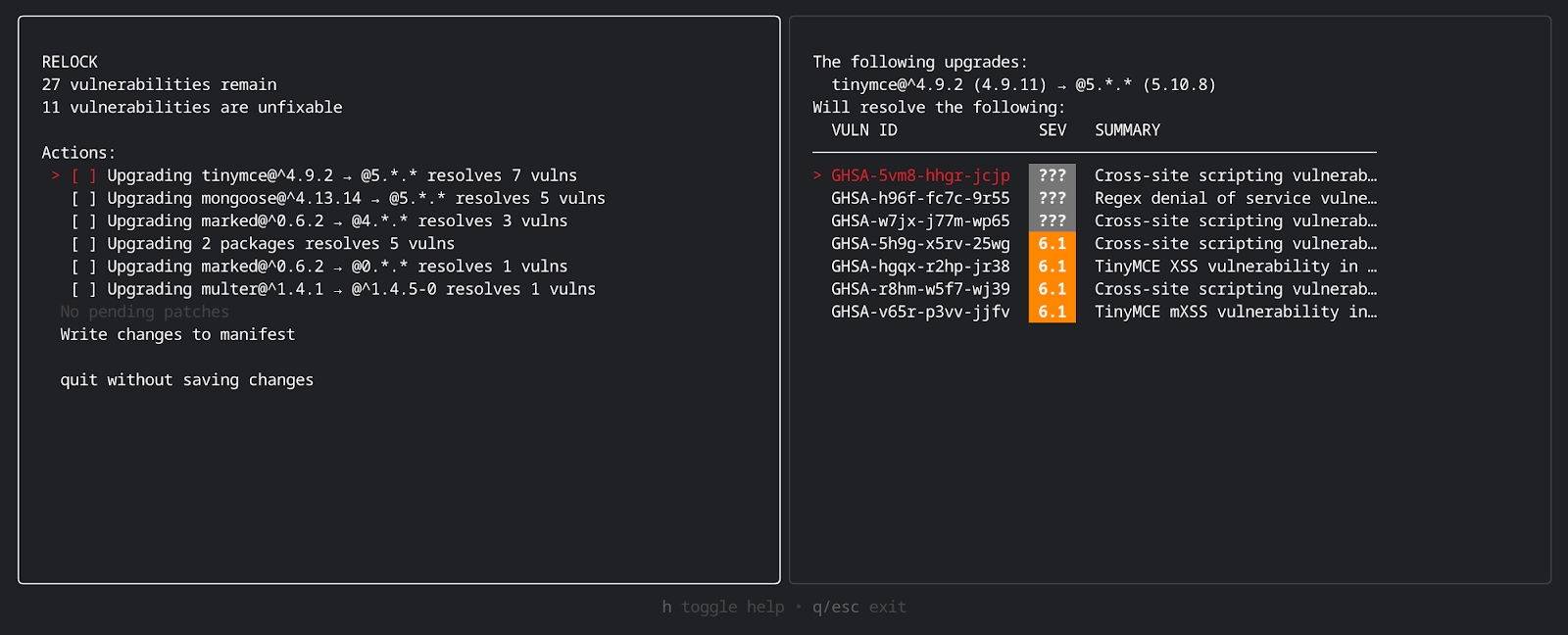
Task: Click the disabled 'No pending patches' entry
Action: [144, 312]
